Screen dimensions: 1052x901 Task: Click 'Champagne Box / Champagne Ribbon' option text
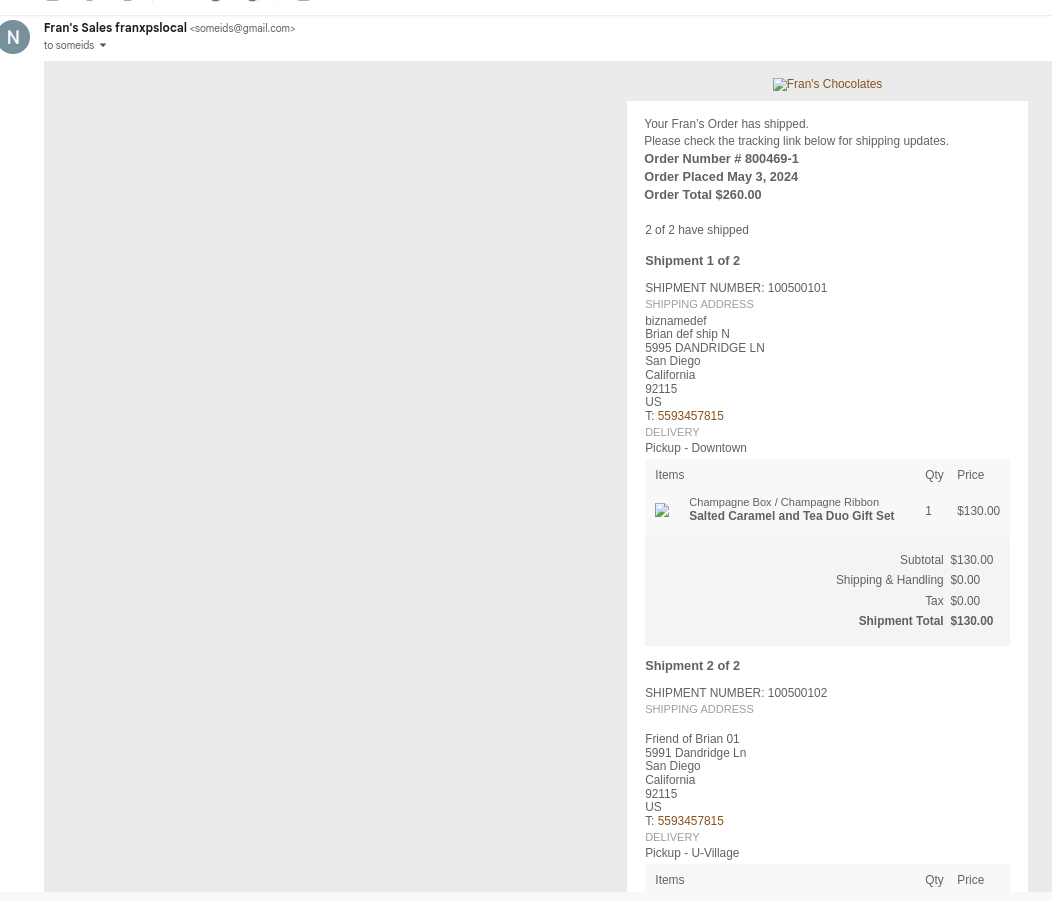[x=783, y=502]
